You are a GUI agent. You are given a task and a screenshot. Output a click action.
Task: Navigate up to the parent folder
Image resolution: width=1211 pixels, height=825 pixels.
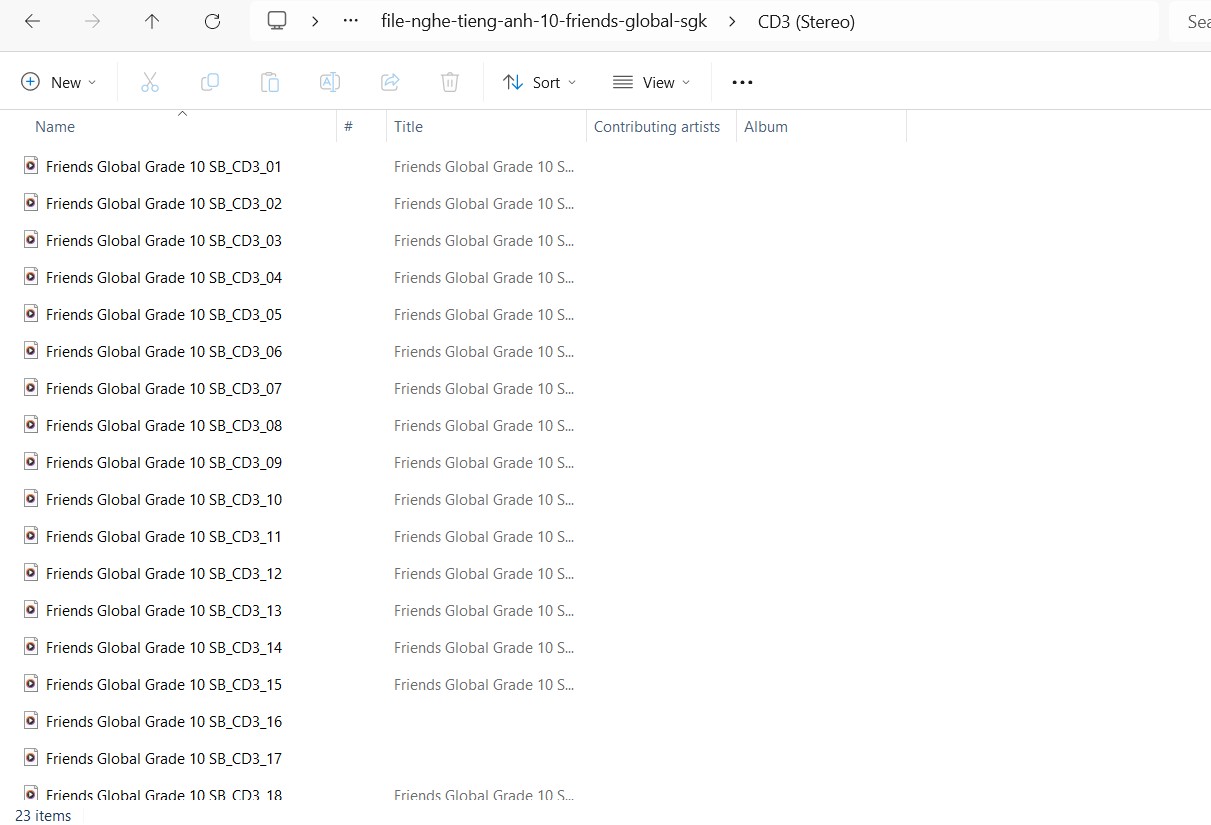[152, 21]
